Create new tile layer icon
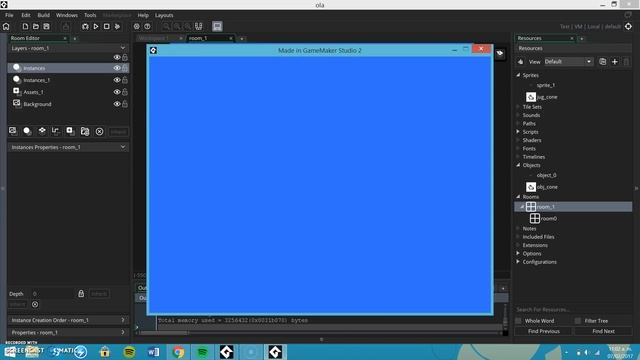The width and height of the screenshot is (640, 360). [42, 131]
